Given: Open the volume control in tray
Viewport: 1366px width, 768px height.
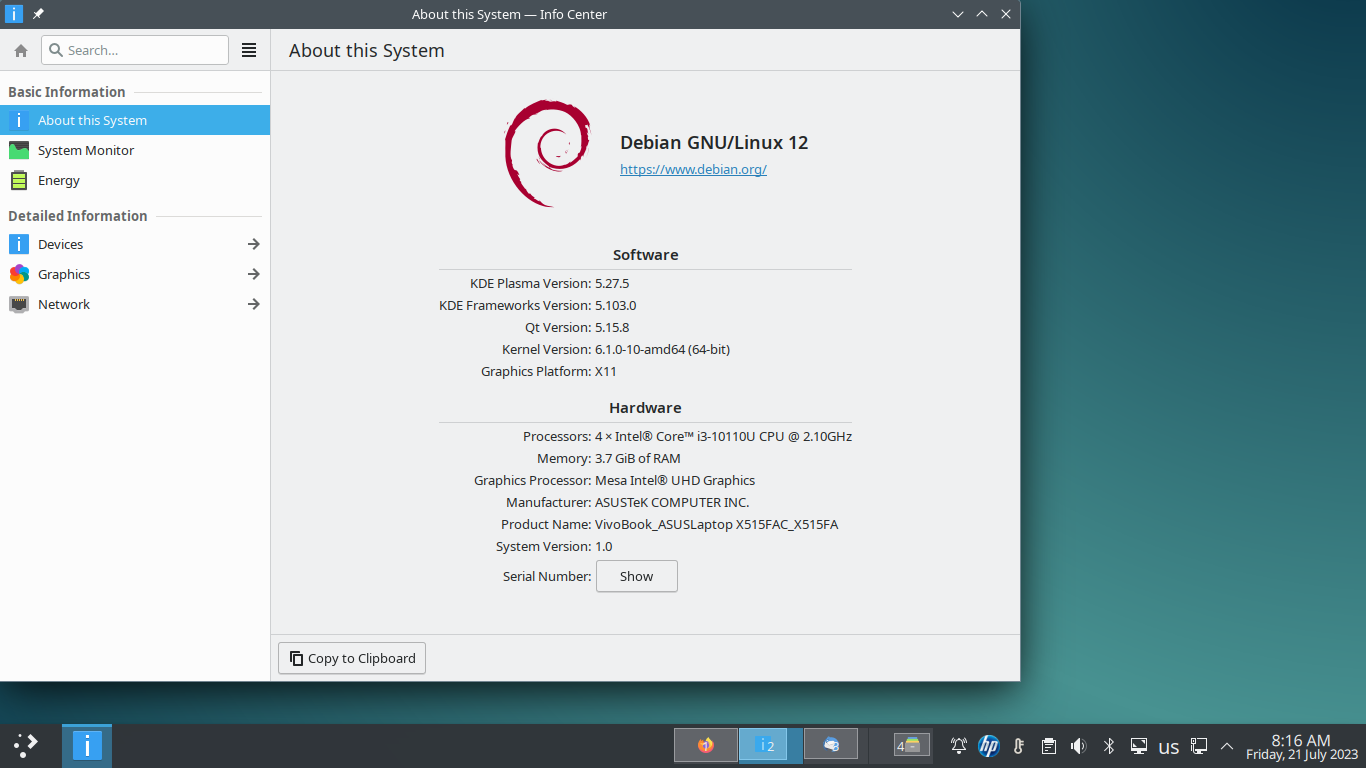Looking at the screenshot, I should [x=1078, y=746].
